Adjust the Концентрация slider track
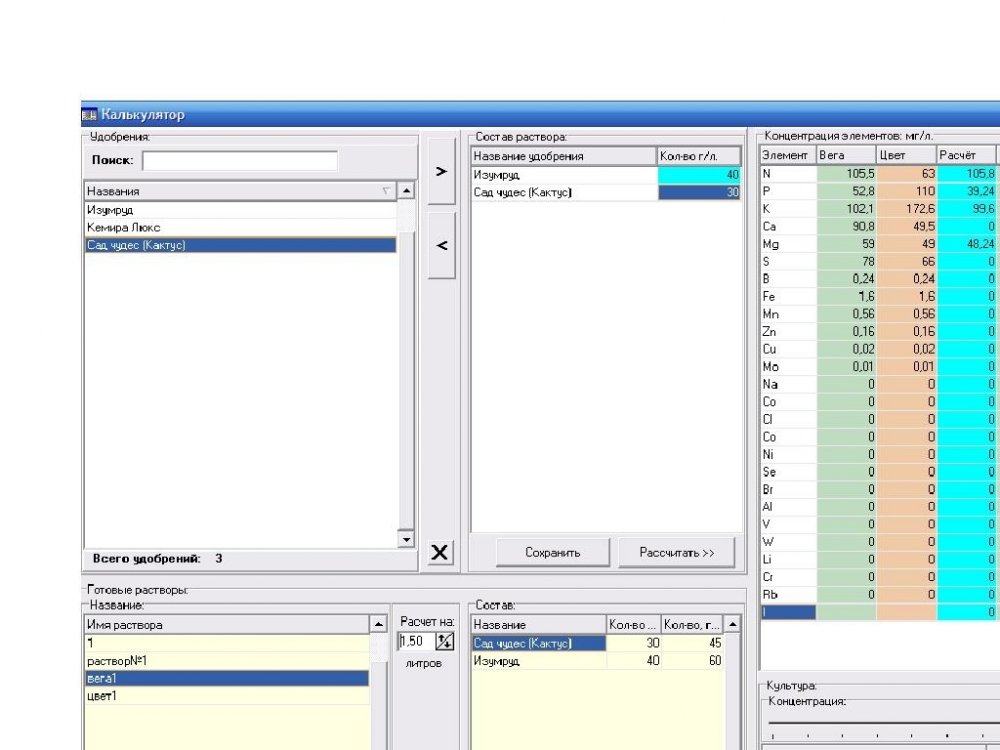This screenshot has height=750, width=1000. coord(884,723)
